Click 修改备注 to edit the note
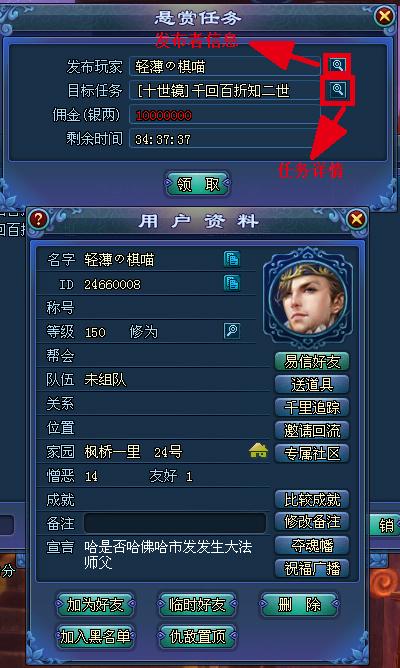The width and height of the screenshot is (400, 668). click(312, 521)
